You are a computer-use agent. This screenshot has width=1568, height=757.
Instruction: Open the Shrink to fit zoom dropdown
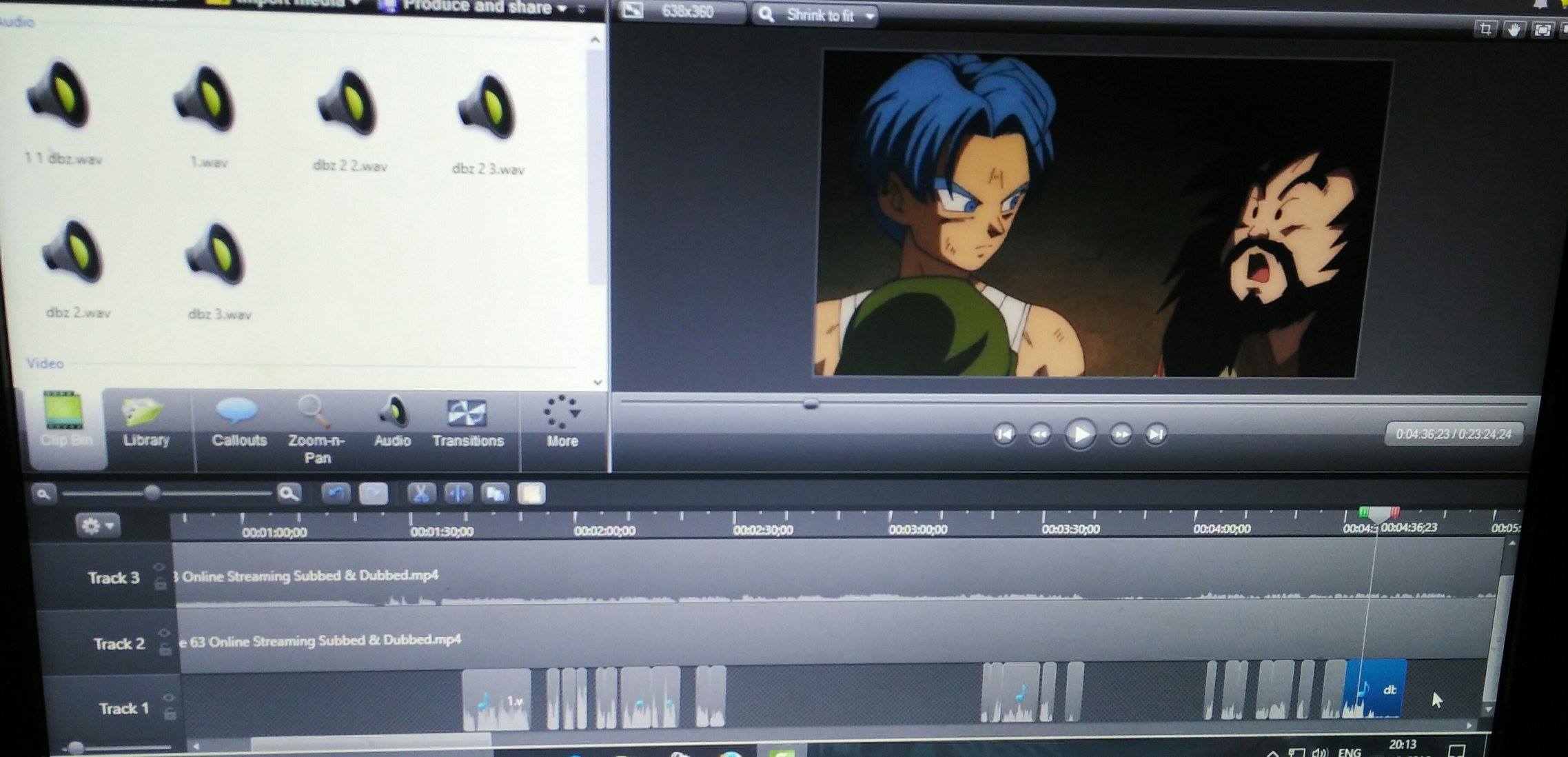click(815, 14)
